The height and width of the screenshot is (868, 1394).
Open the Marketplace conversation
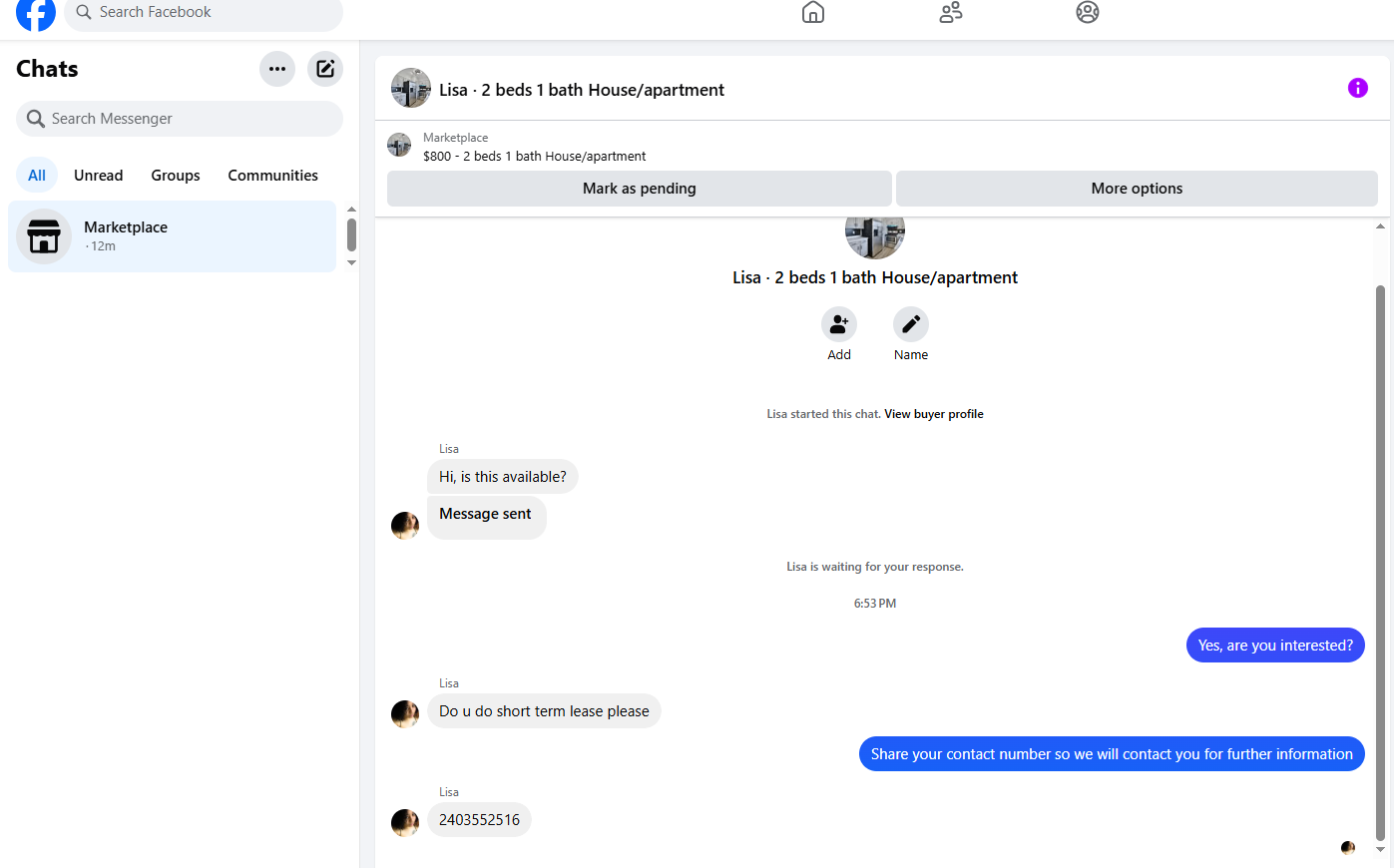pyautogui.click(x=173, y=236)
